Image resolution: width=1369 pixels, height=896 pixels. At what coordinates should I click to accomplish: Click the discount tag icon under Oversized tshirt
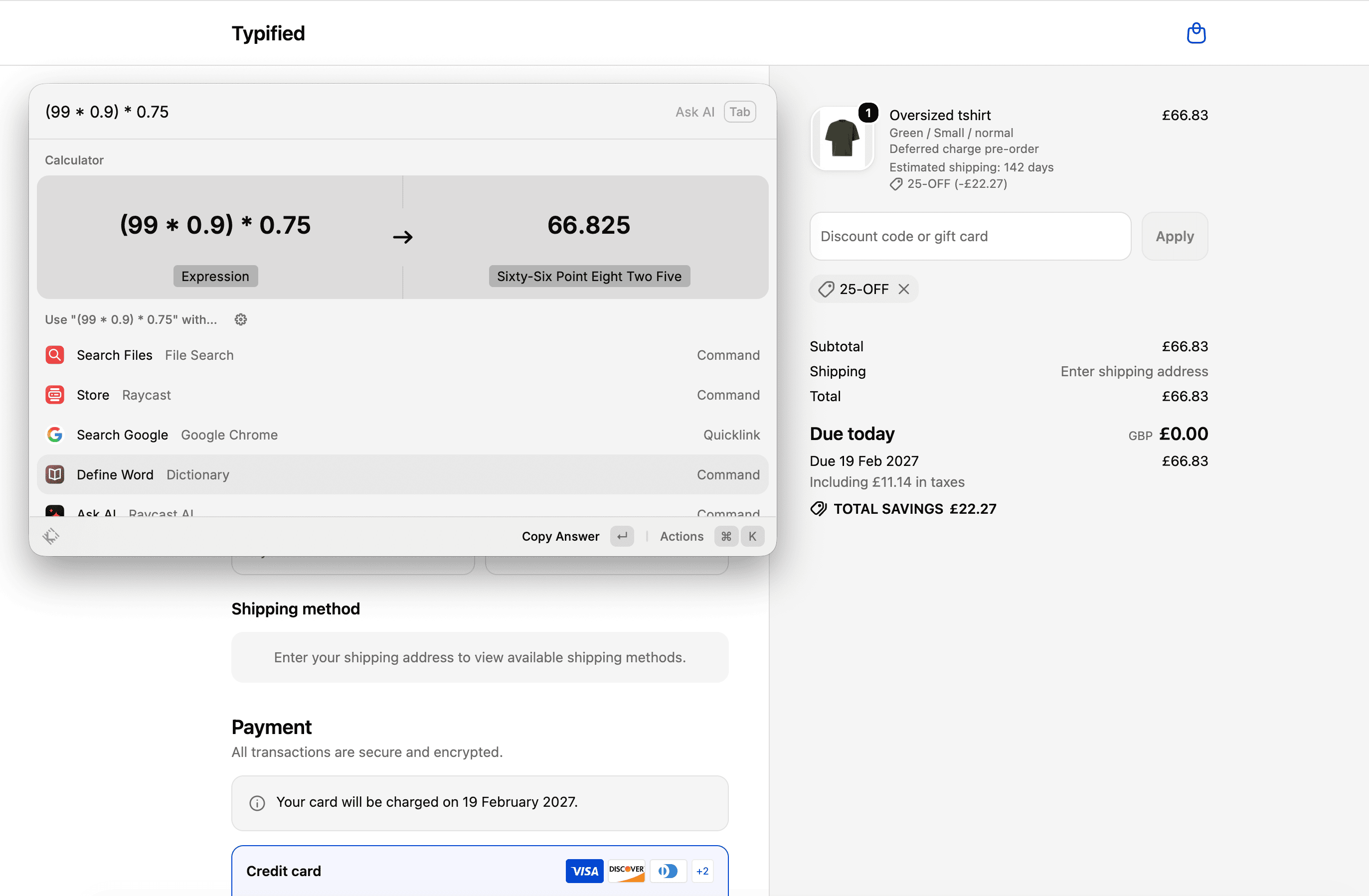click(x=896, y=184)
